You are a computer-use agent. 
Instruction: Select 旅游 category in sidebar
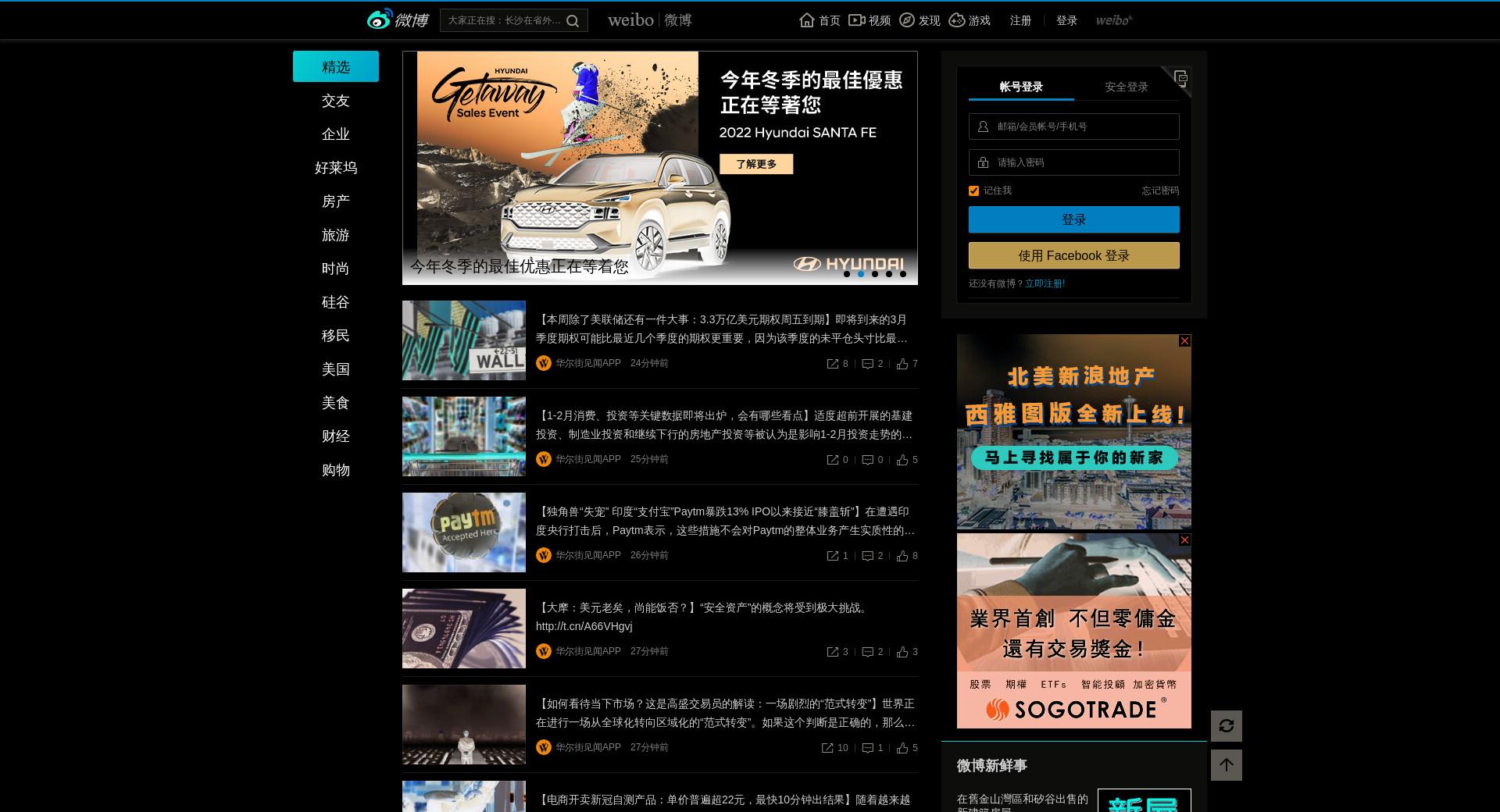(336, 235)
